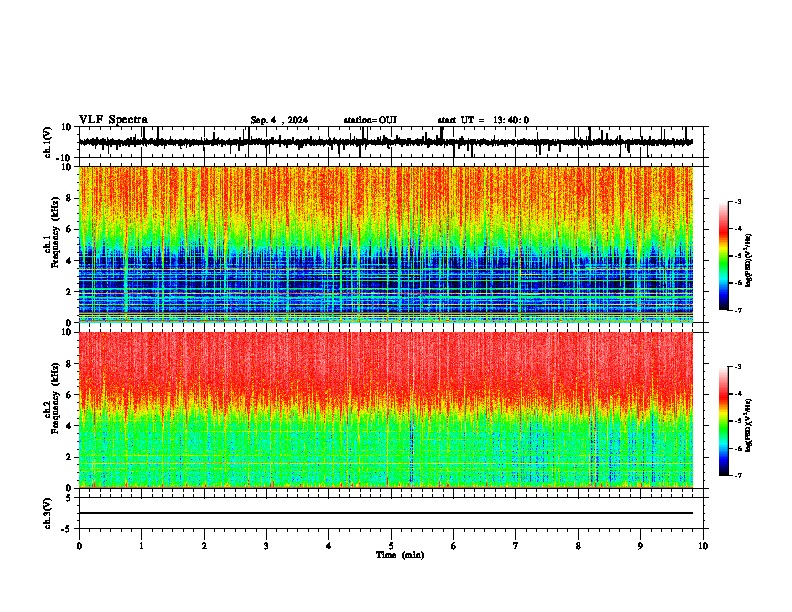
Task: Click the time axis tick label 9
Action: tap(640, 546)
